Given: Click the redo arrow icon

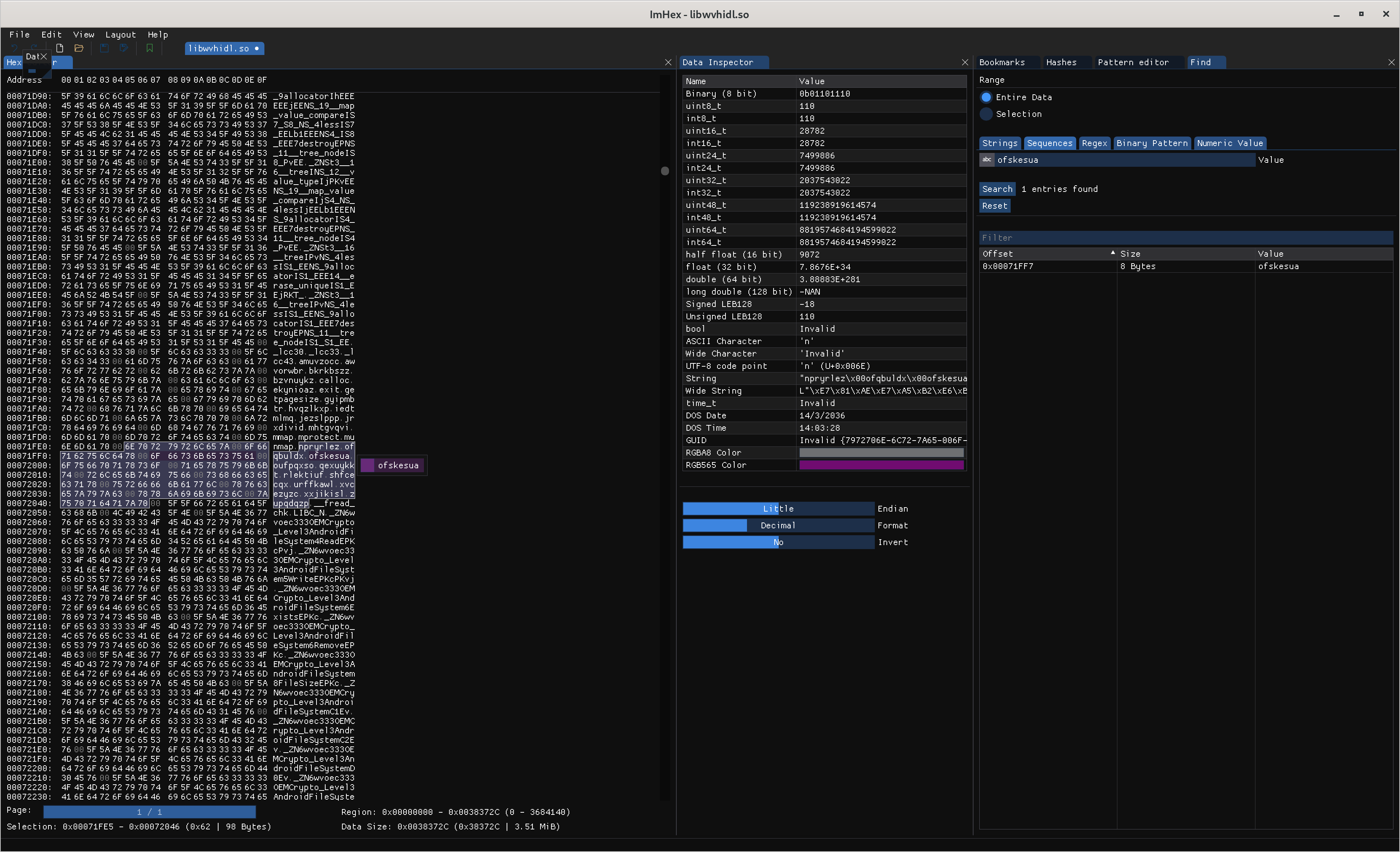Looking at the screenshot, I should tap(34, 48).
